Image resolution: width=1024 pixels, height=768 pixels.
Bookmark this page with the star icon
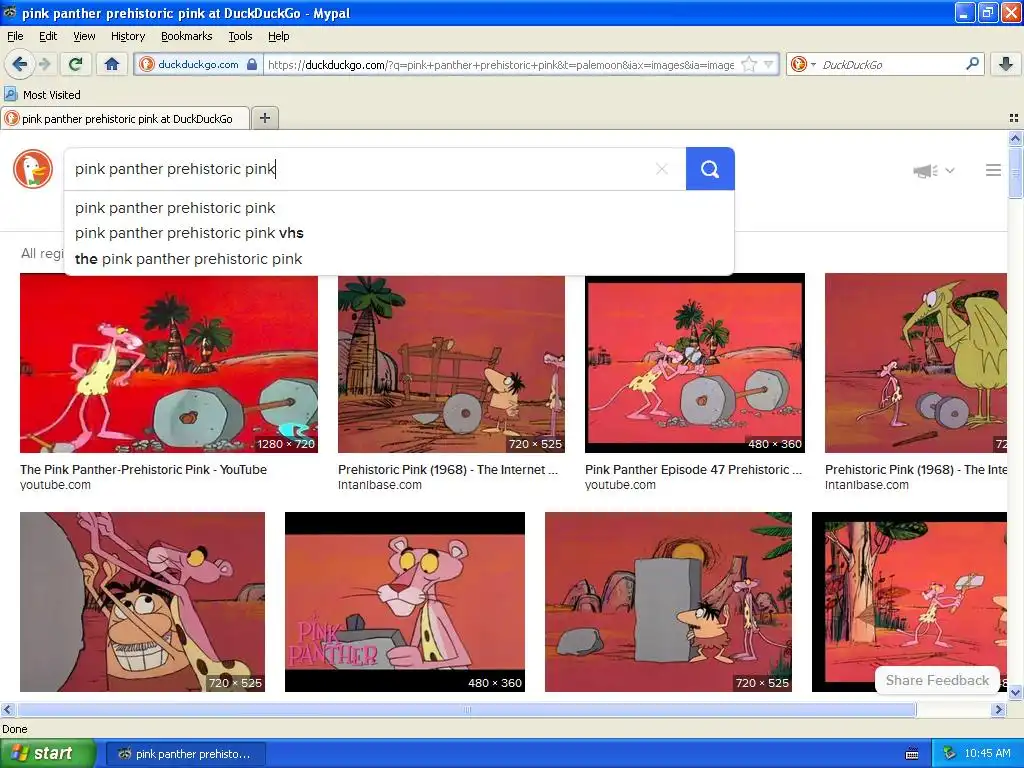click(x=749, y=64)
